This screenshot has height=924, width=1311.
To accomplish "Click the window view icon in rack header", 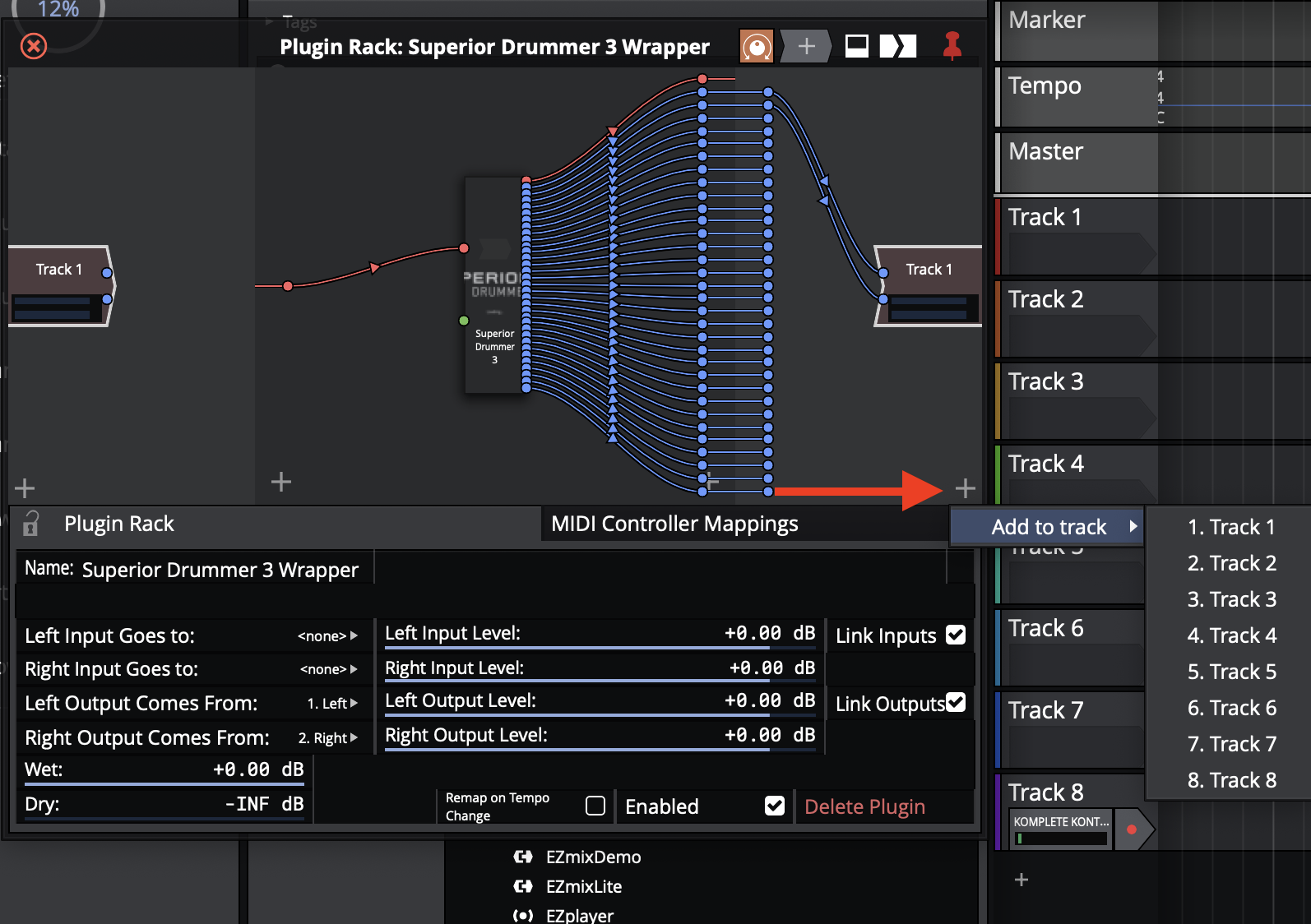I will pos(856,46).
